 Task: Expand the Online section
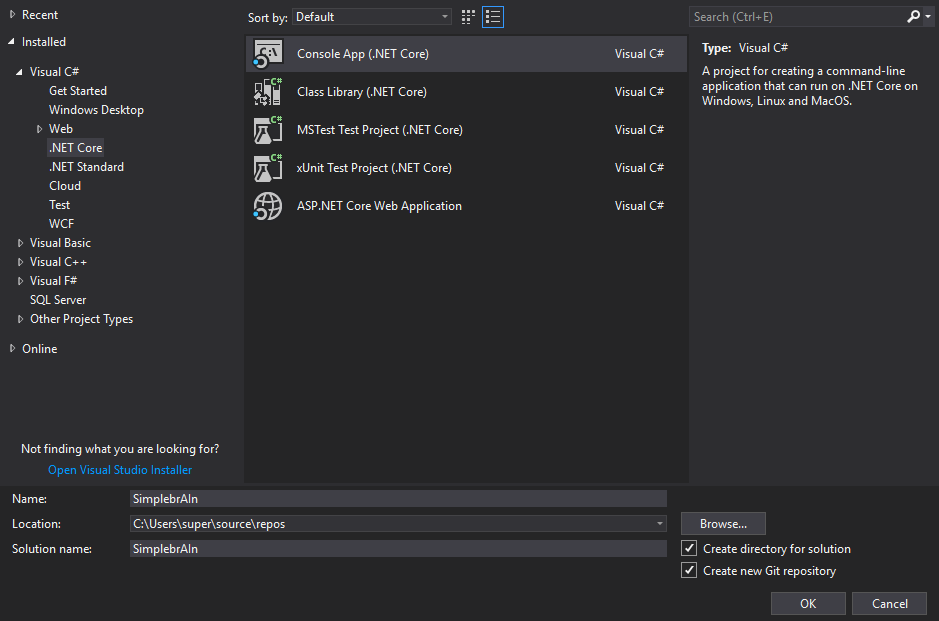click(13, 349)
